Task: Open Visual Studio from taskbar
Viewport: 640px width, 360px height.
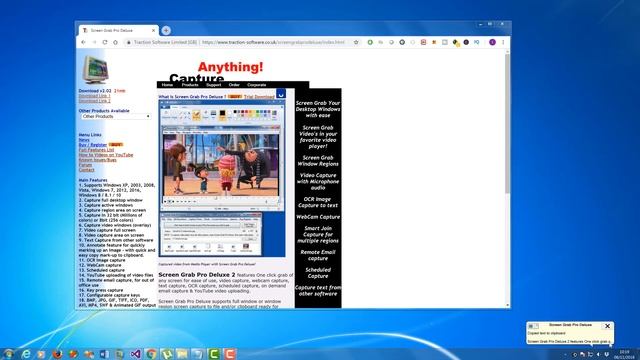Action: tap(136, 354)
